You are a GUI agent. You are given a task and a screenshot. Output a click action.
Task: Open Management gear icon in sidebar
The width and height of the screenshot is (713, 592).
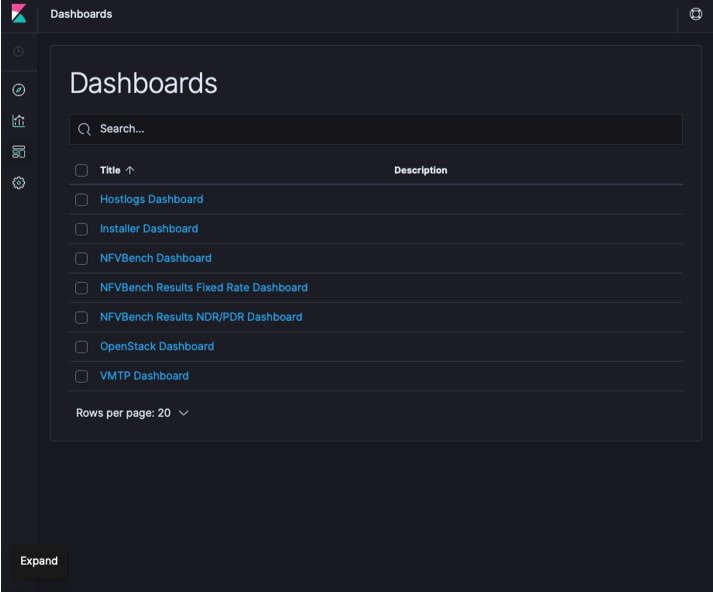19,183
